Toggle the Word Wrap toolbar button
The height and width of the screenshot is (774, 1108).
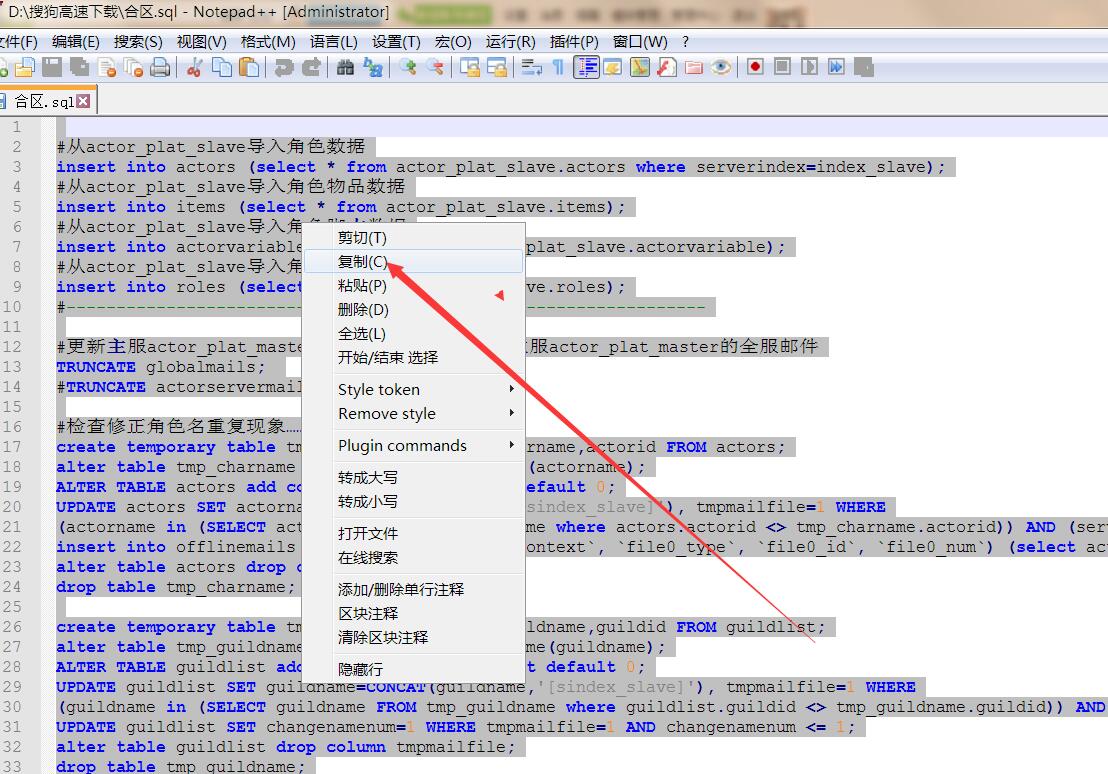pyautogui.click(x=532, y=67)
